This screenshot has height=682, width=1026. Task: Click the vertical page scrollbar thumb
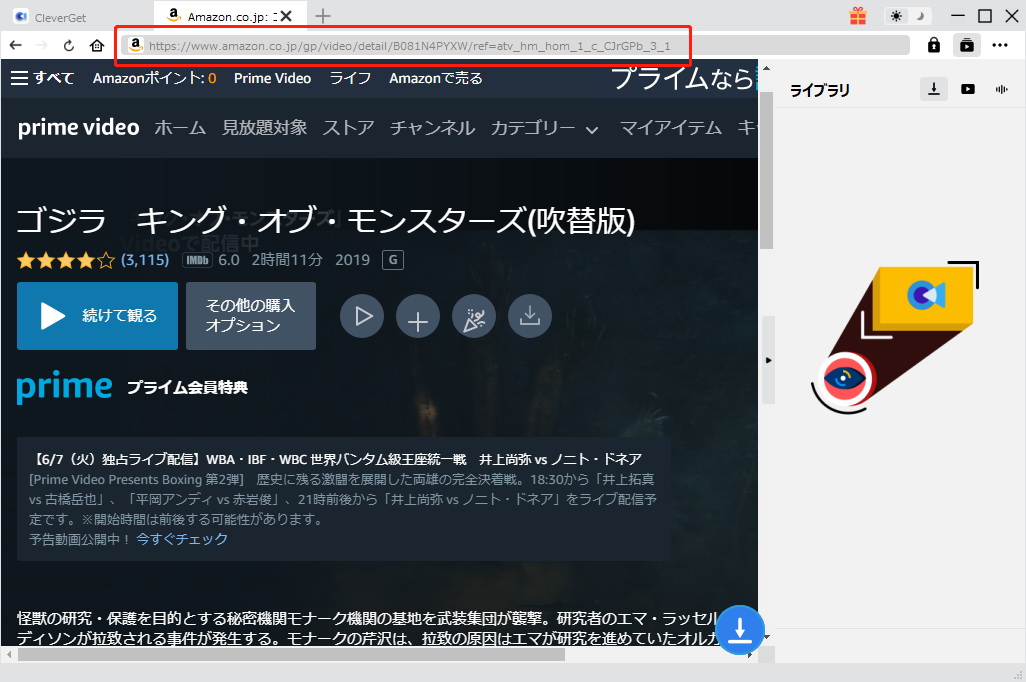(x=766, y=171)
